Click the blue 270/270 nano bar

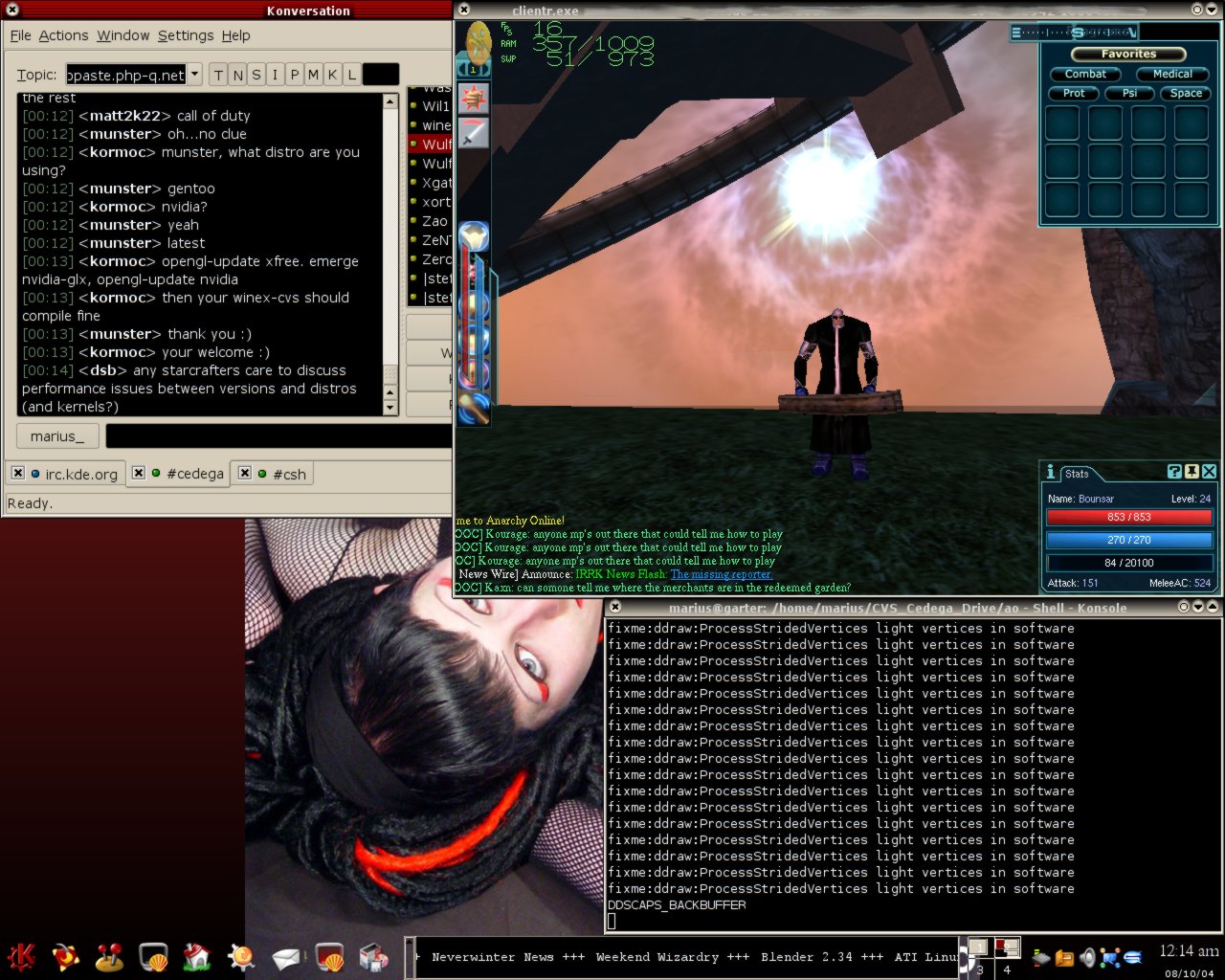click(x=1129, y=540)
